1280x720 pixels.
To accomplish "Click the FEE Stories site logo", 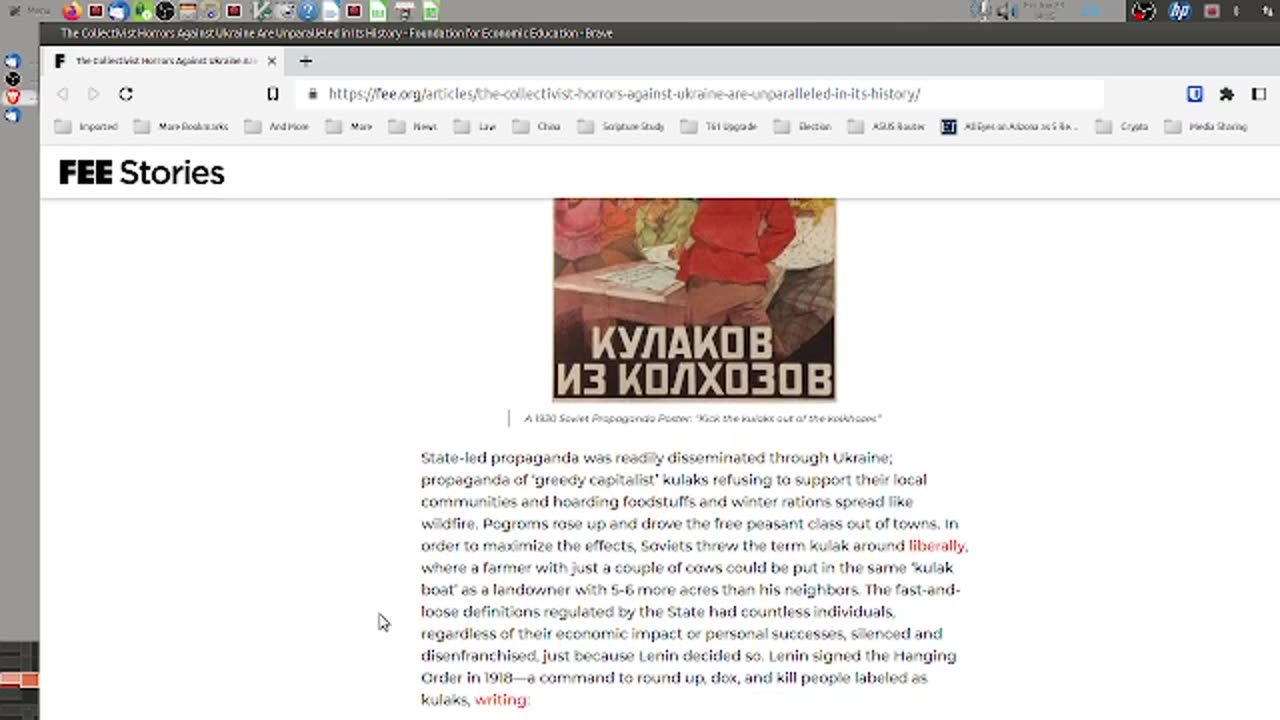I will 142,172.
